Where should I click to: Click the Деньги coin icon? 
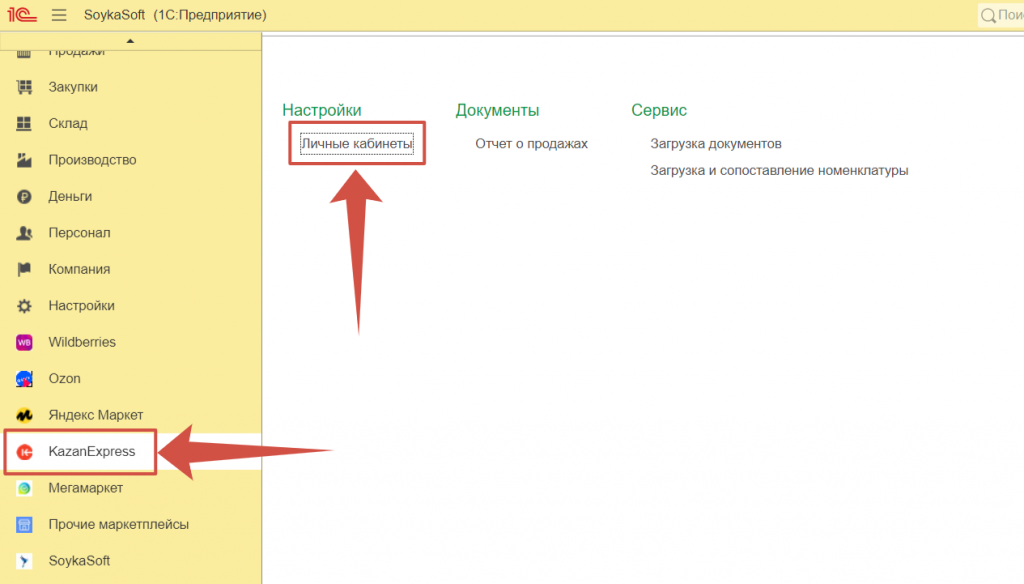tap(25, 197)
